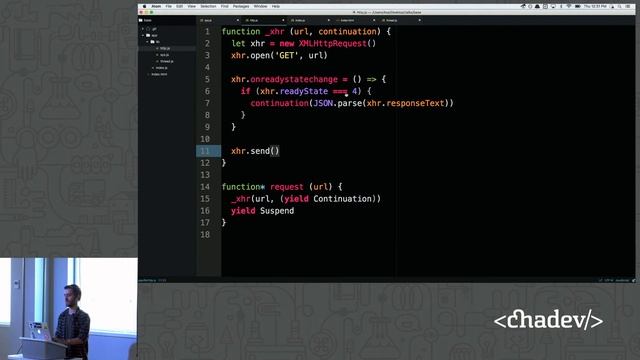The image size is (640, 360).
Task: Place cursor on XMLHttpRequest in line 2
Action: coord(333,44)
